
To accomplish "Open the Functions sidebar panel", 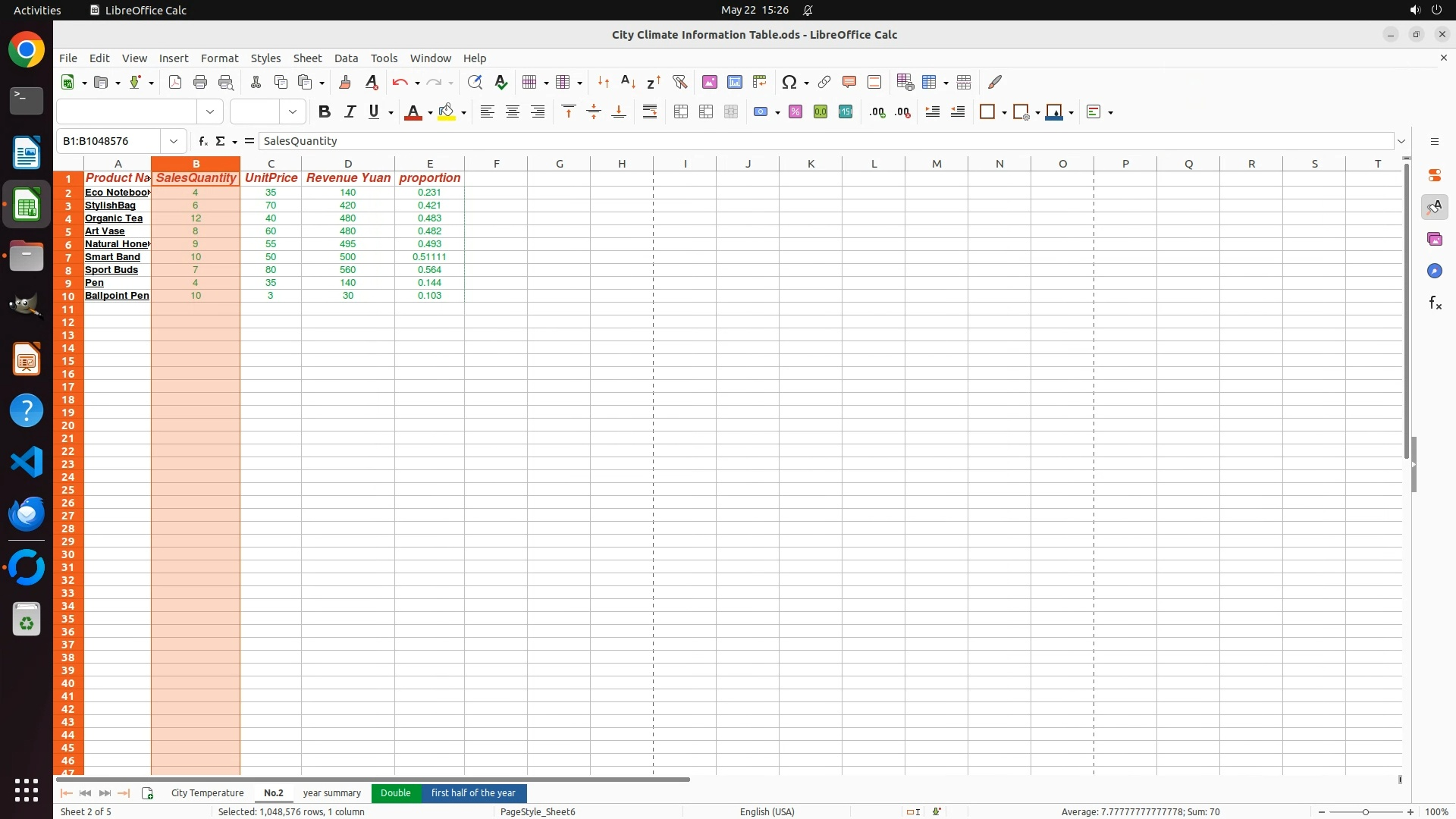I will 1435,303.
